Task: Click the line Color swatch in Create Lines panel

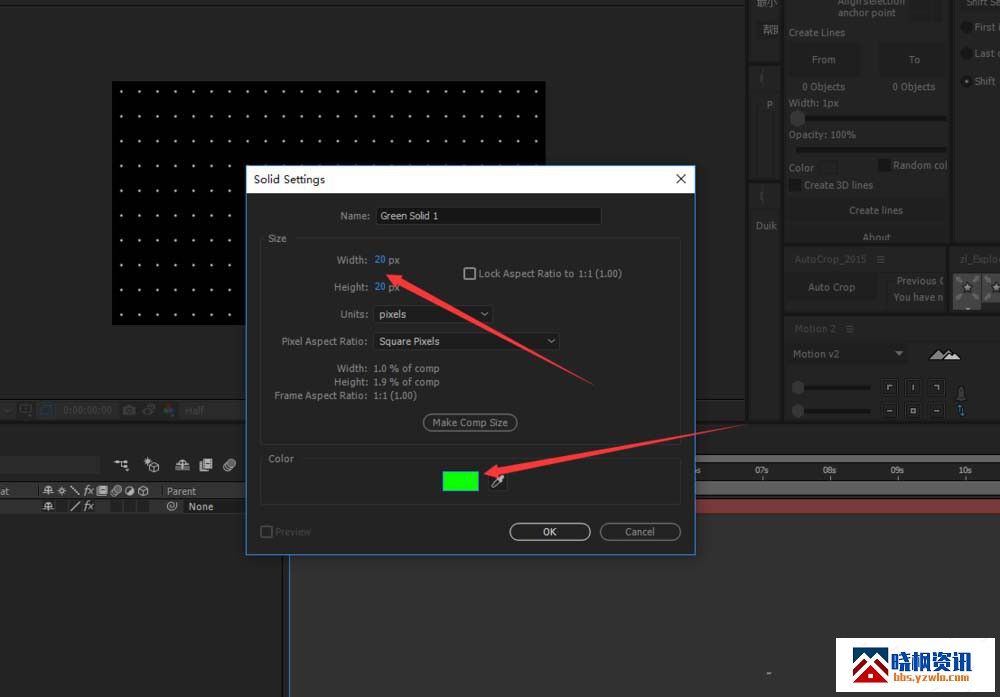Action: [829, 168]
